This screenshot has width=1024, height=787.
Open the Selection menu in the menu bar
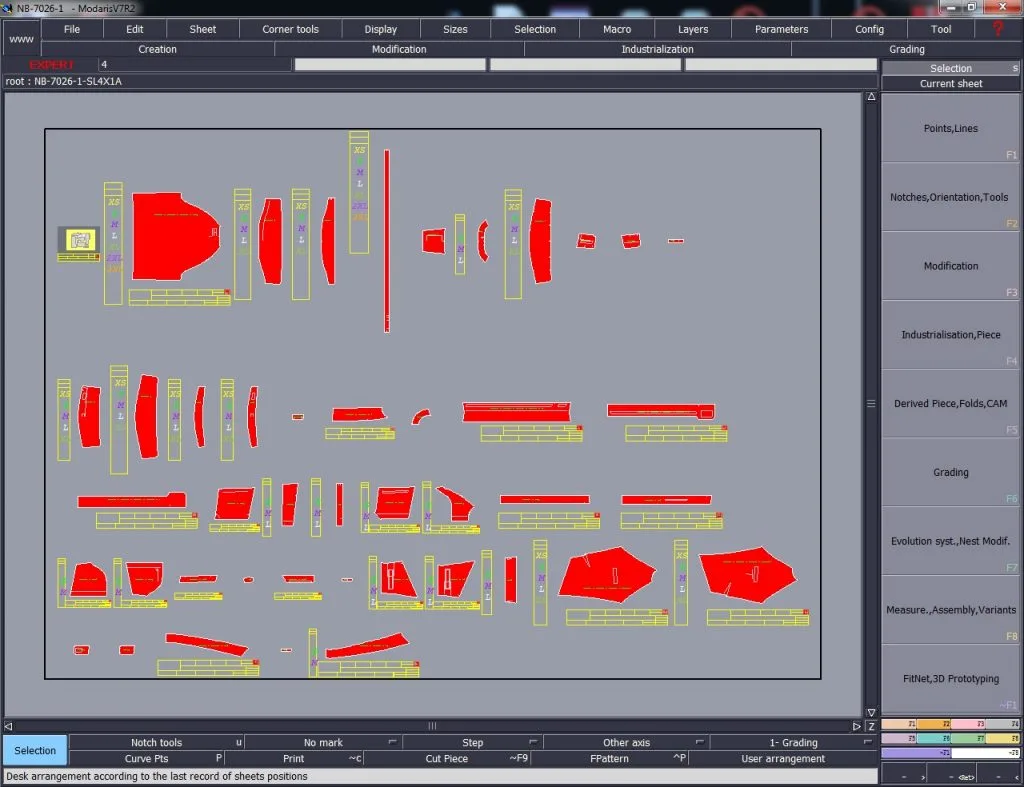point(535,29)
